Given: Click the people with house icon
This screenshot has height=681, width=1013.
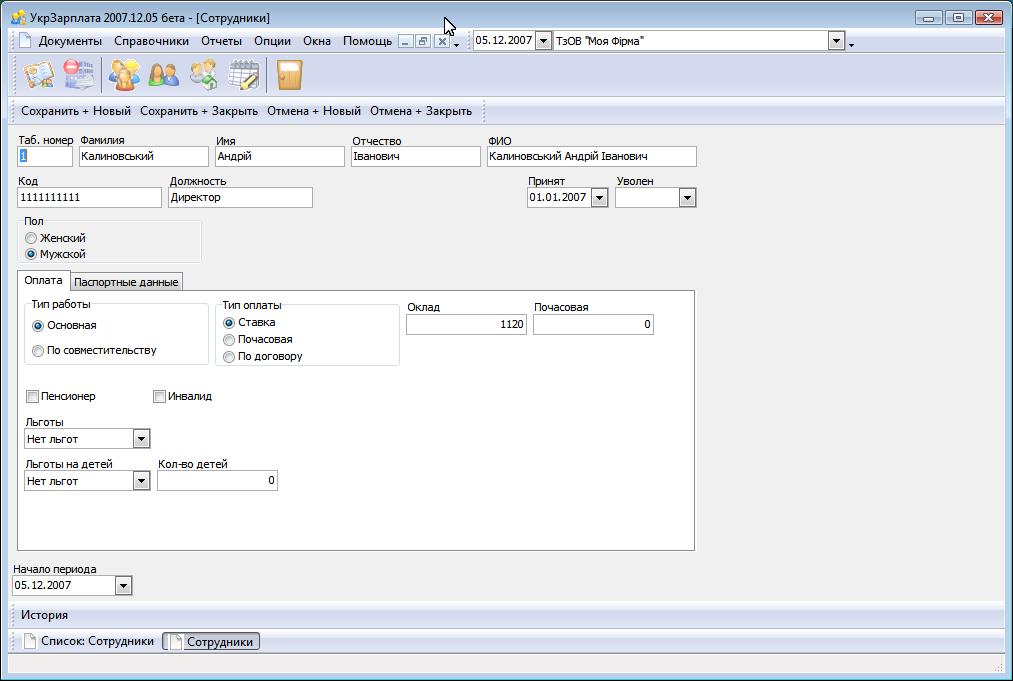Looking at the screenshot, I should [203, 75].
